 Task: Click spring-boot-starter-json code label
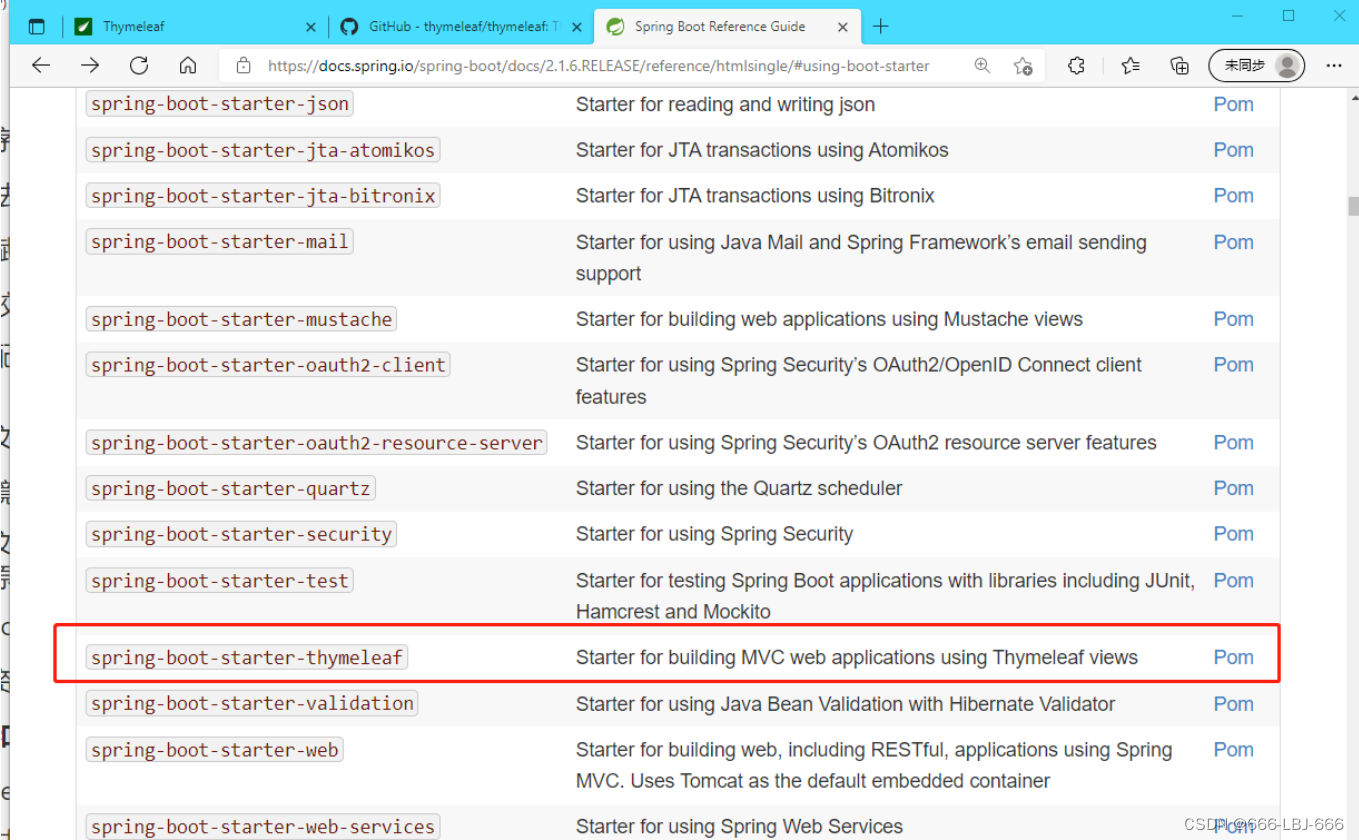(220, 104)
